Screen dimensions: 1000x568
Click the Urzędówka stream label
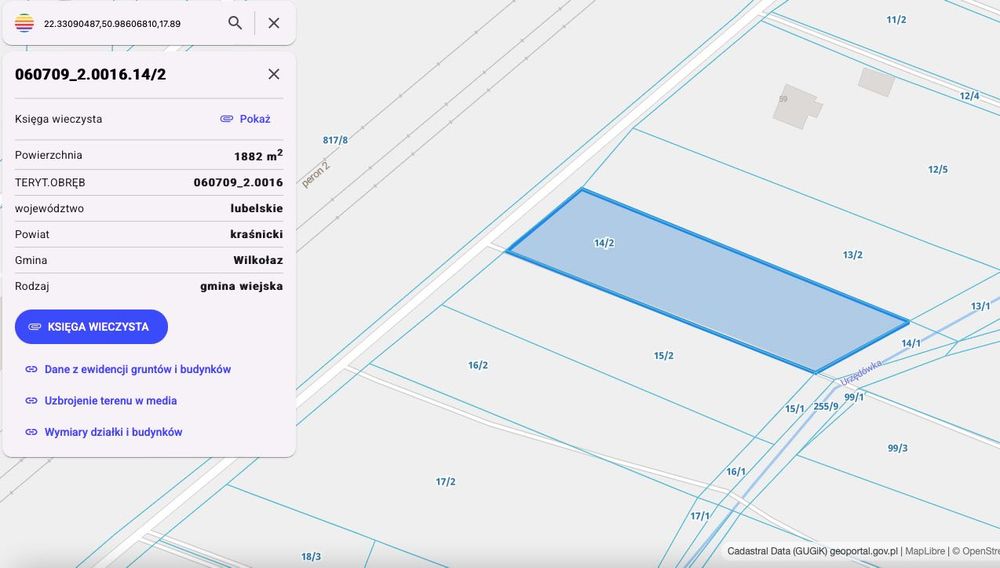tap(862, 373)
